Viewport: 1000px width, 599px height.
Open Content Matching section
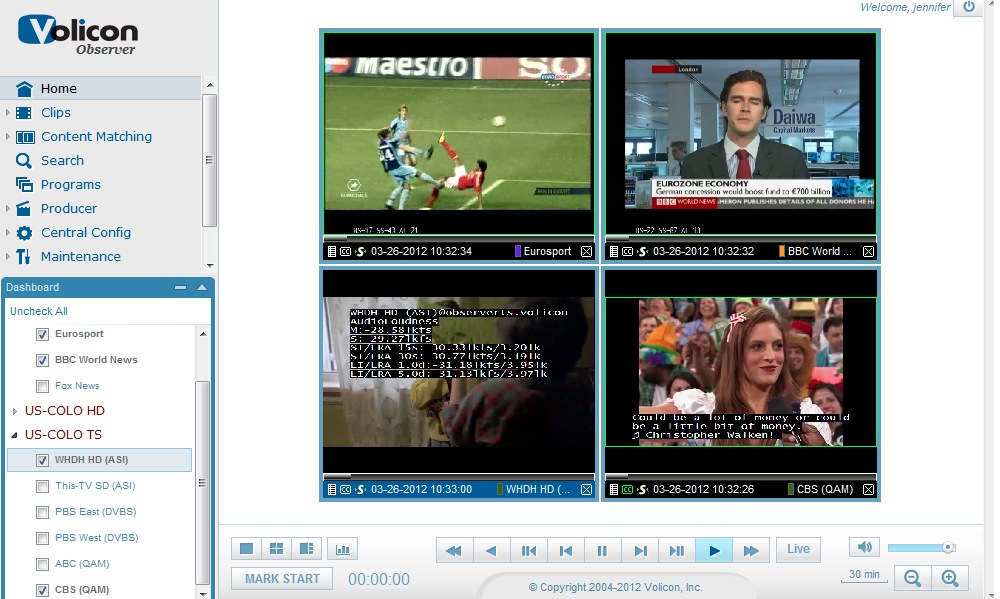(96, 137)
